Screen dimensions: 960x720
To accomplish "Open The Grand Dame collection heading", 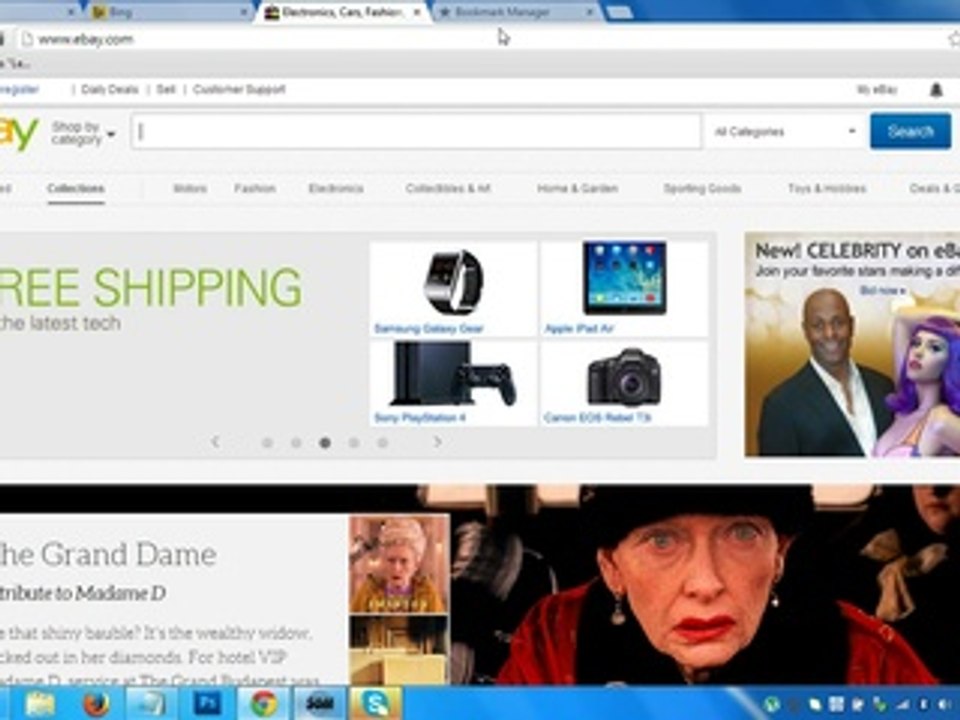I will 108,554.
